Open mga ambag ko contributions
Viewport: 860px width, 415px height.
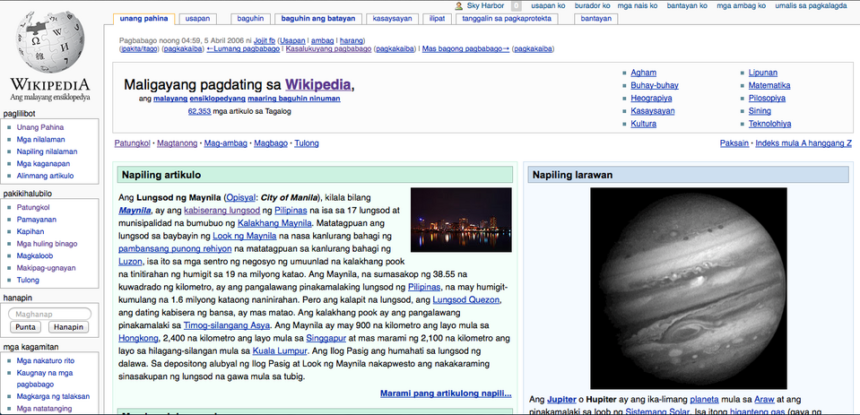coord(741,5)
